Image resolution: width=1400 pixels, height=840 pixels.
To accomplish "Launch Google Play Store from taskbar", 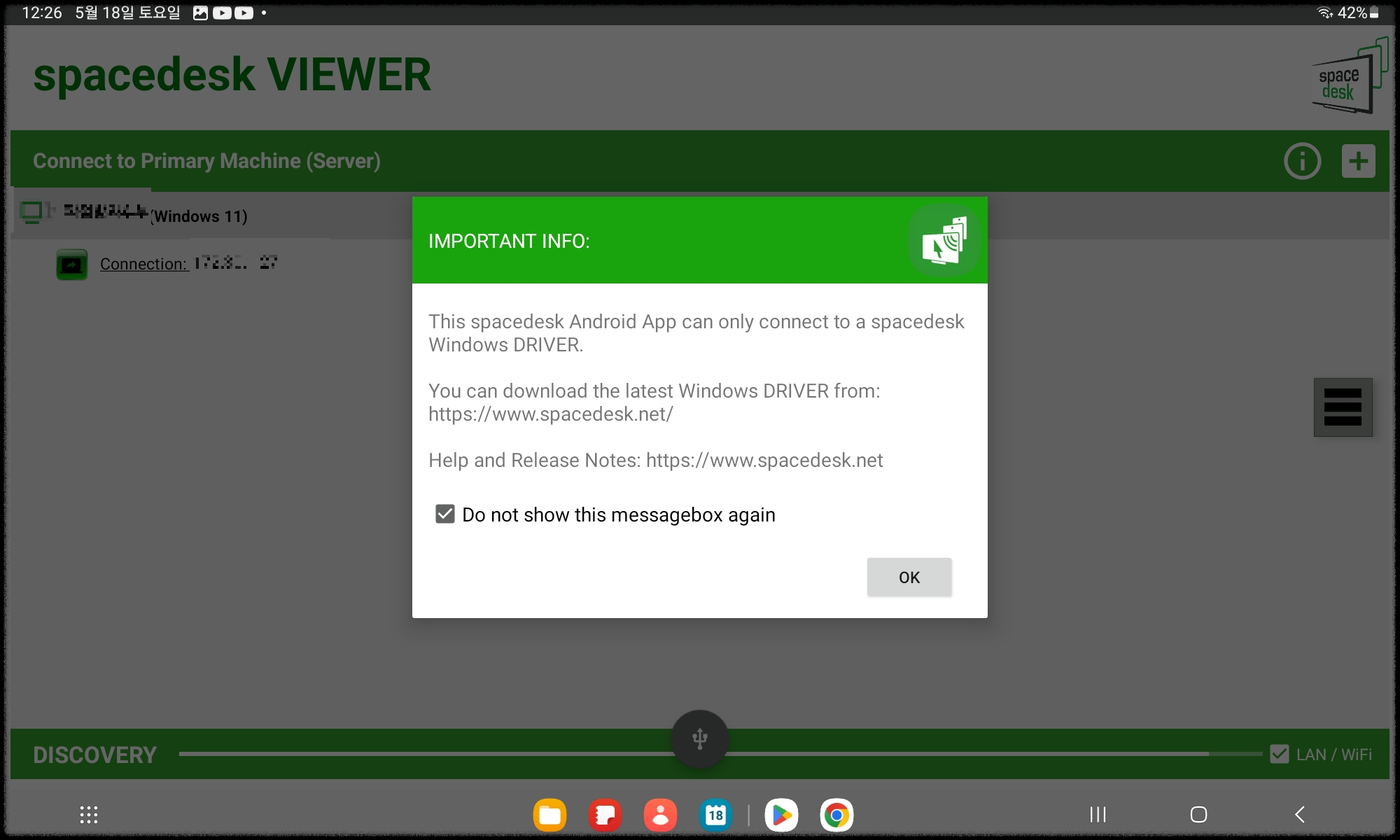I will tap(781, 815).
